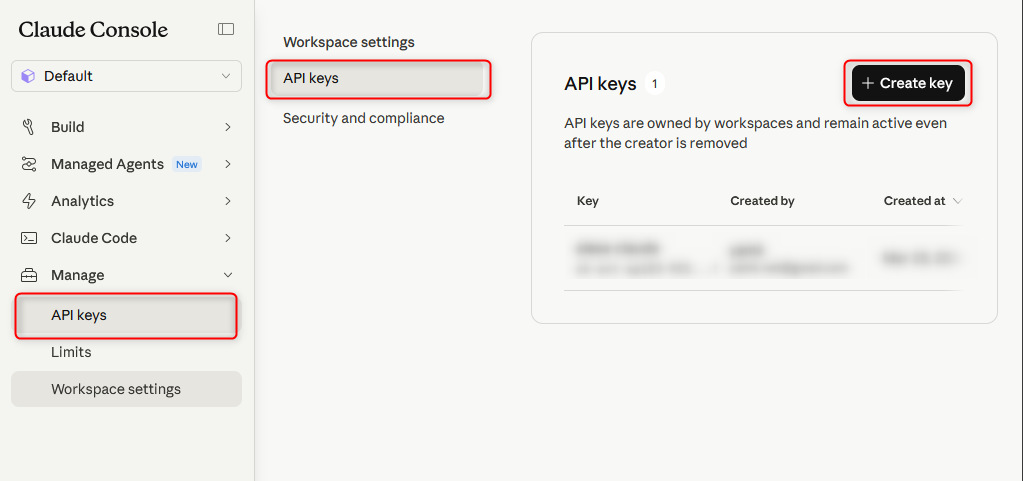The height and width of the screenshot is (481, 1023).
Task: Collapse the Manage section chevron
Action: pos(228,275)
